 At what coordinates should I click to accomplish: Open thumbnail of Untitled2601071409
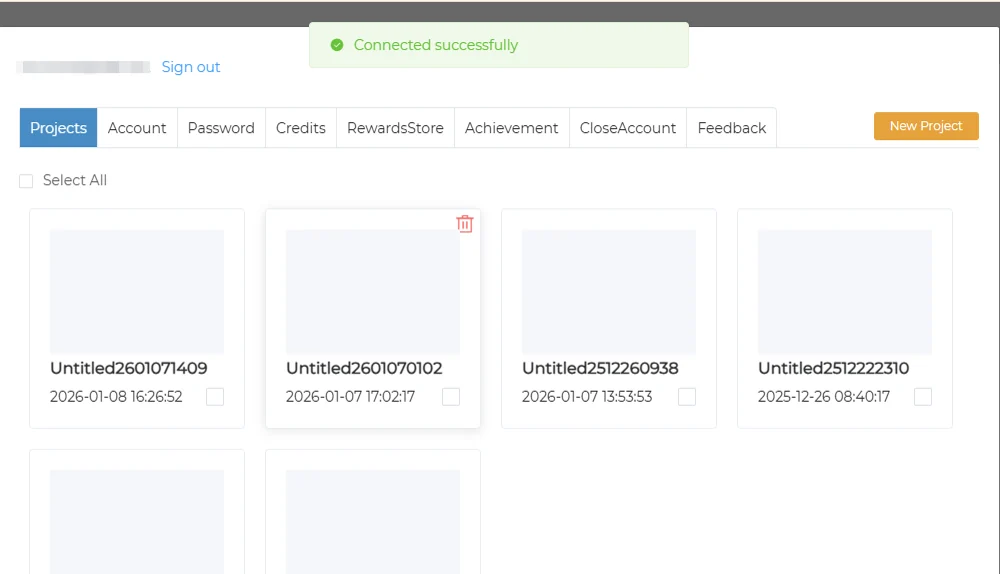pos(137,291)
